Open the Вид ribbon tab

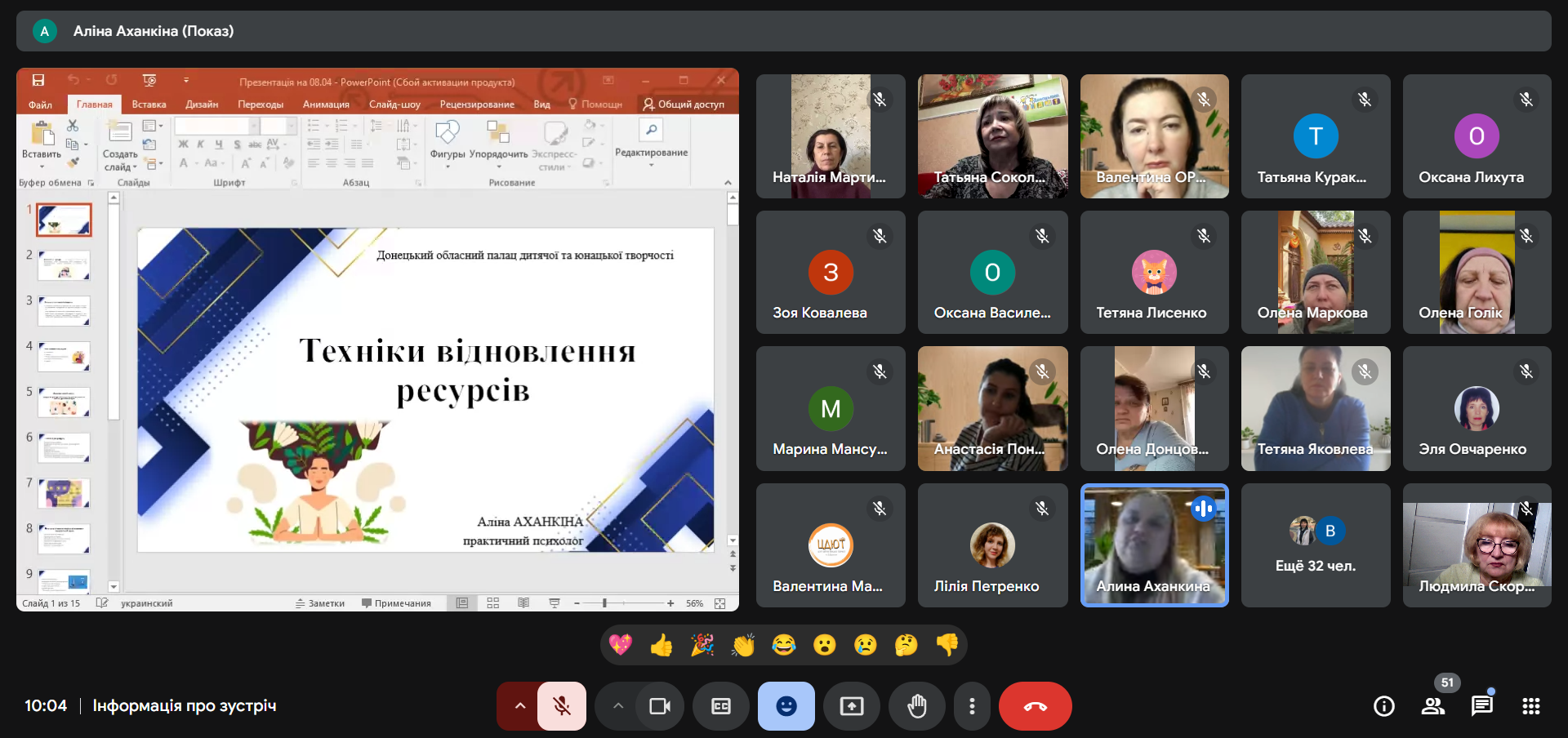click(541, 104)
